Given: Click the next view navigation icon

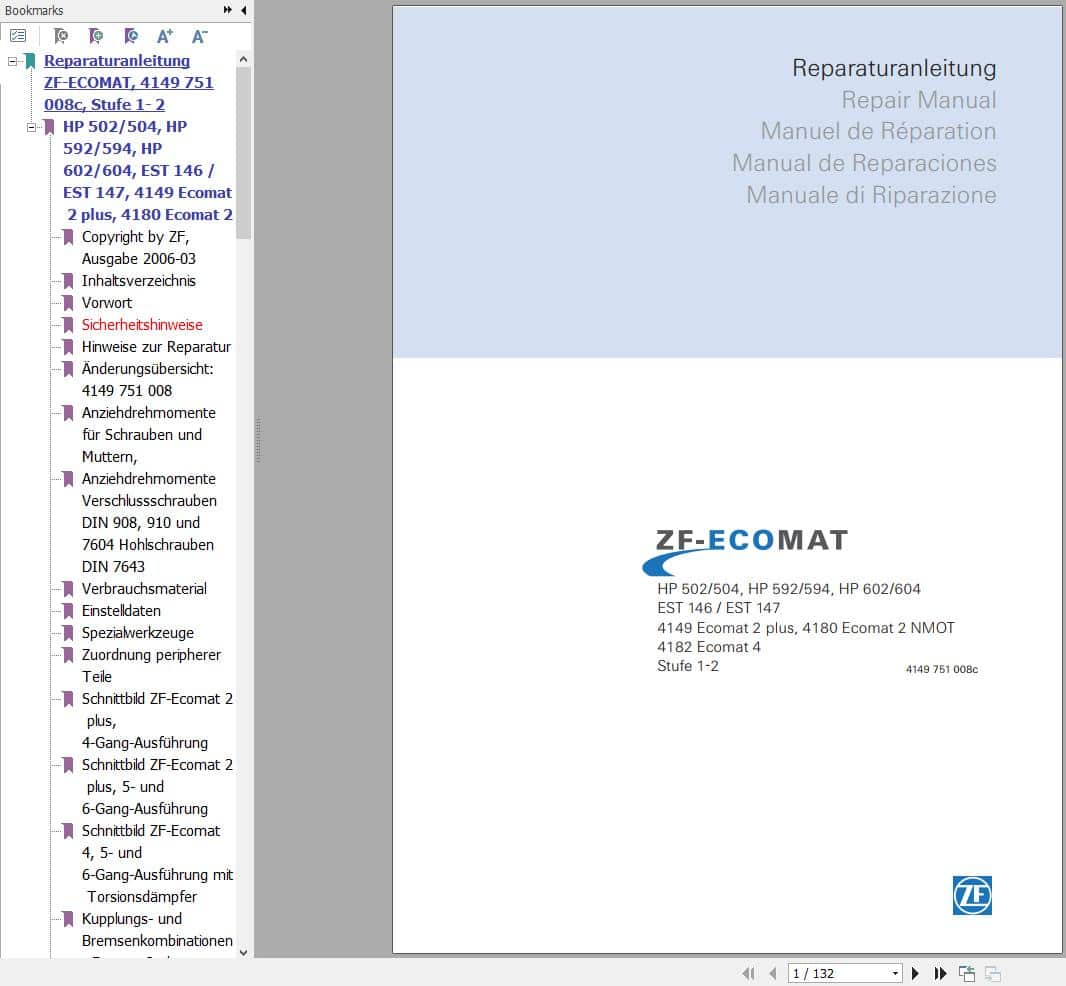Looking at the screenshot, I should (993, 973).
